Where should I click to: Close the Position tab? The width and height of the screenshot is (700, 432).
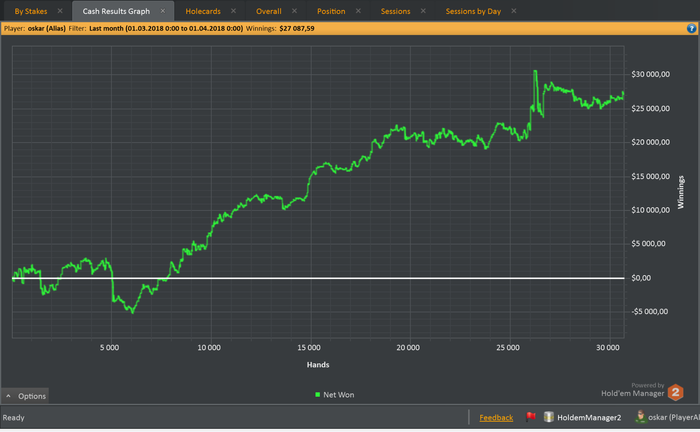(358, 11)
